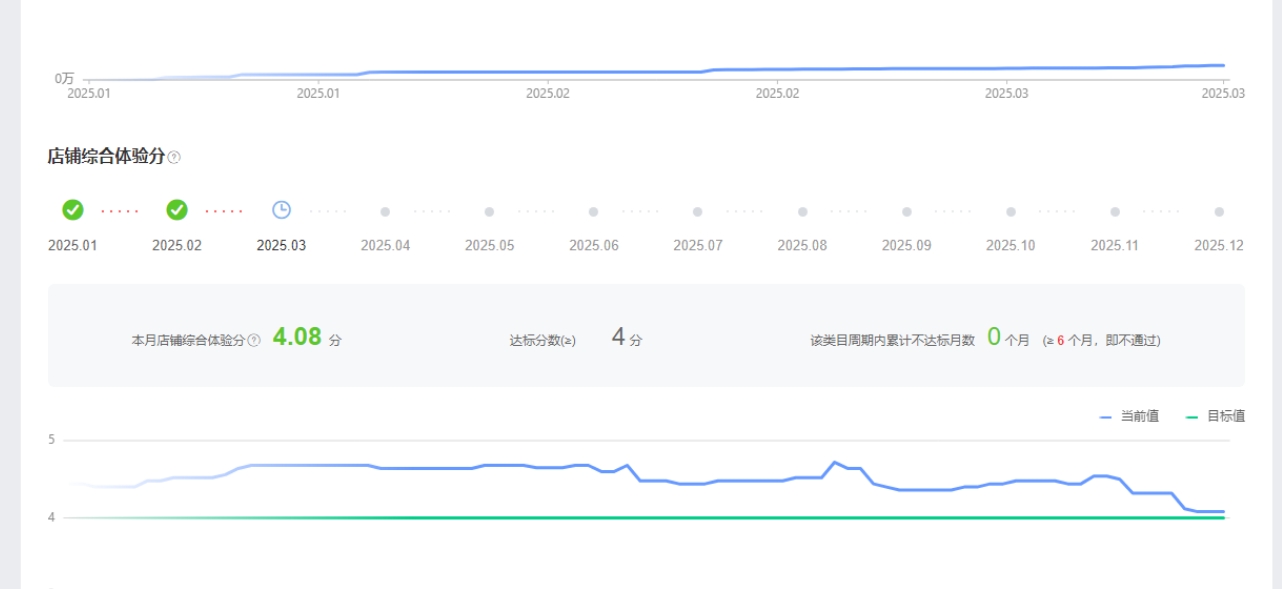Toggle the 当前值 legend series
The height and width of the screenshot is (589, 1282).
coord(1130,417)
